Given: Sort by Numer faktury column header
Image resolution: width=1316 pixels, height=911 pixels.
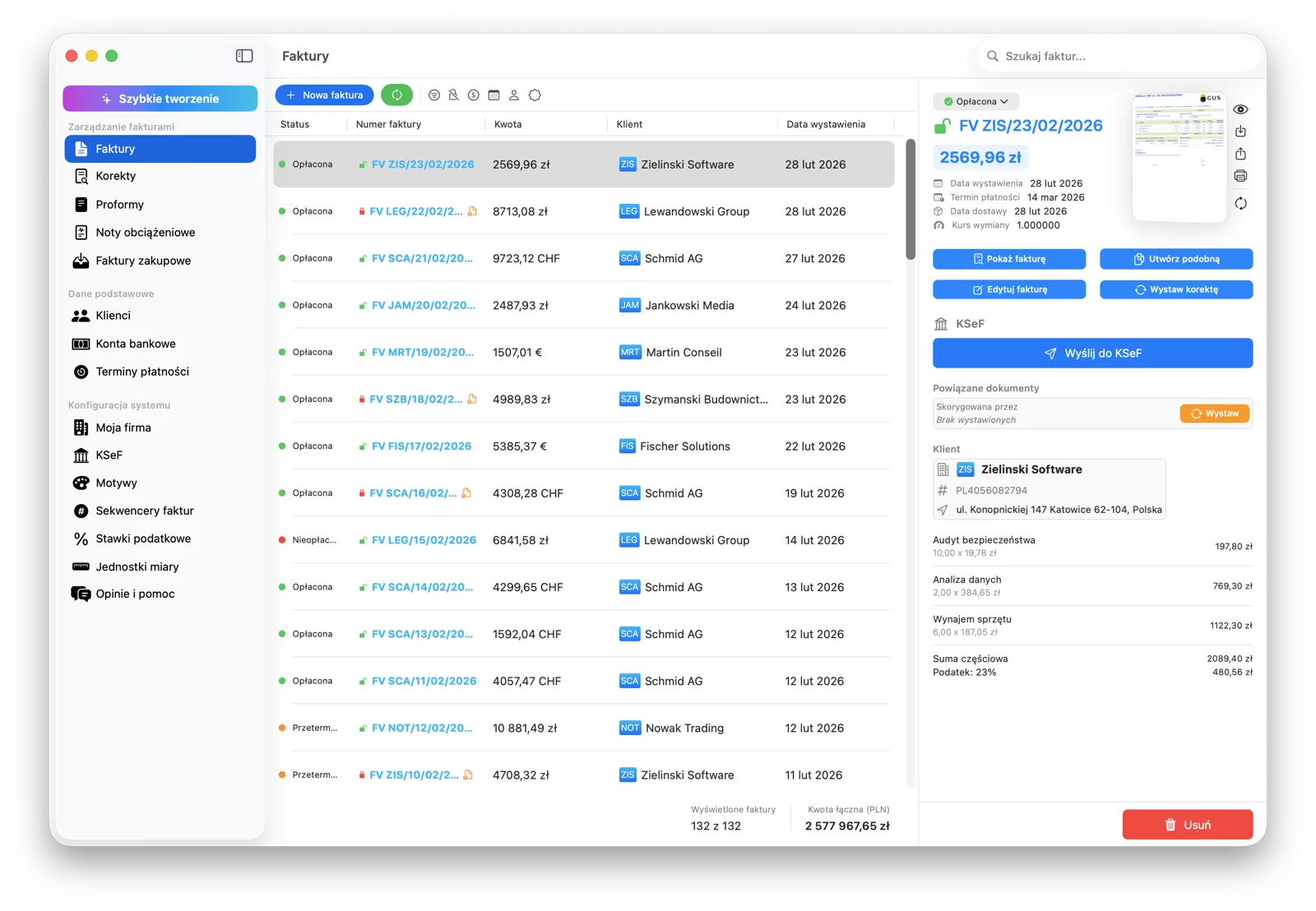Looking at the screenshot, I should (388, 124).
